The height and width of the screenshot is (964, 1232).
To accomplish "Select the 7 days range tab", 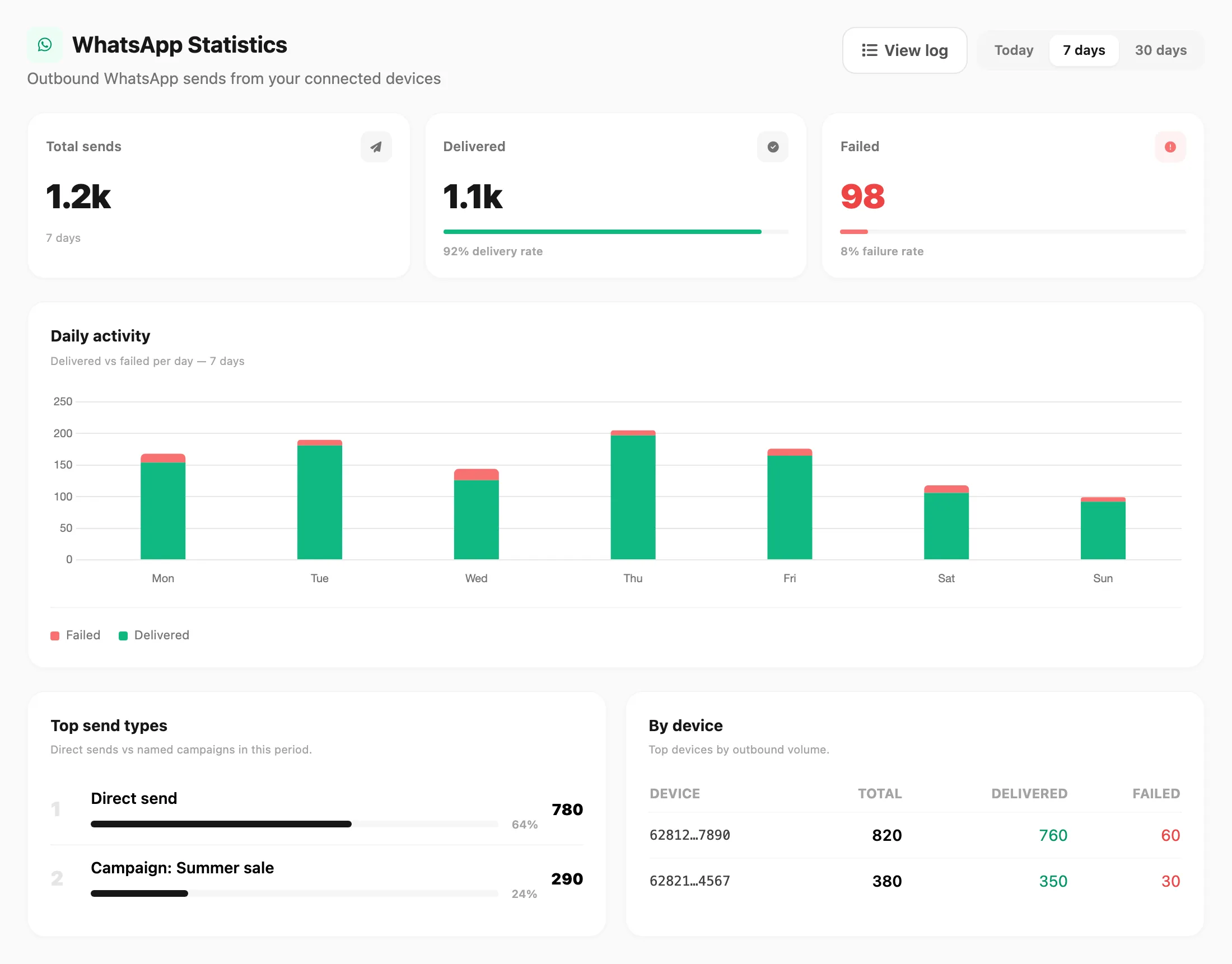I will tap(1084, 50).
